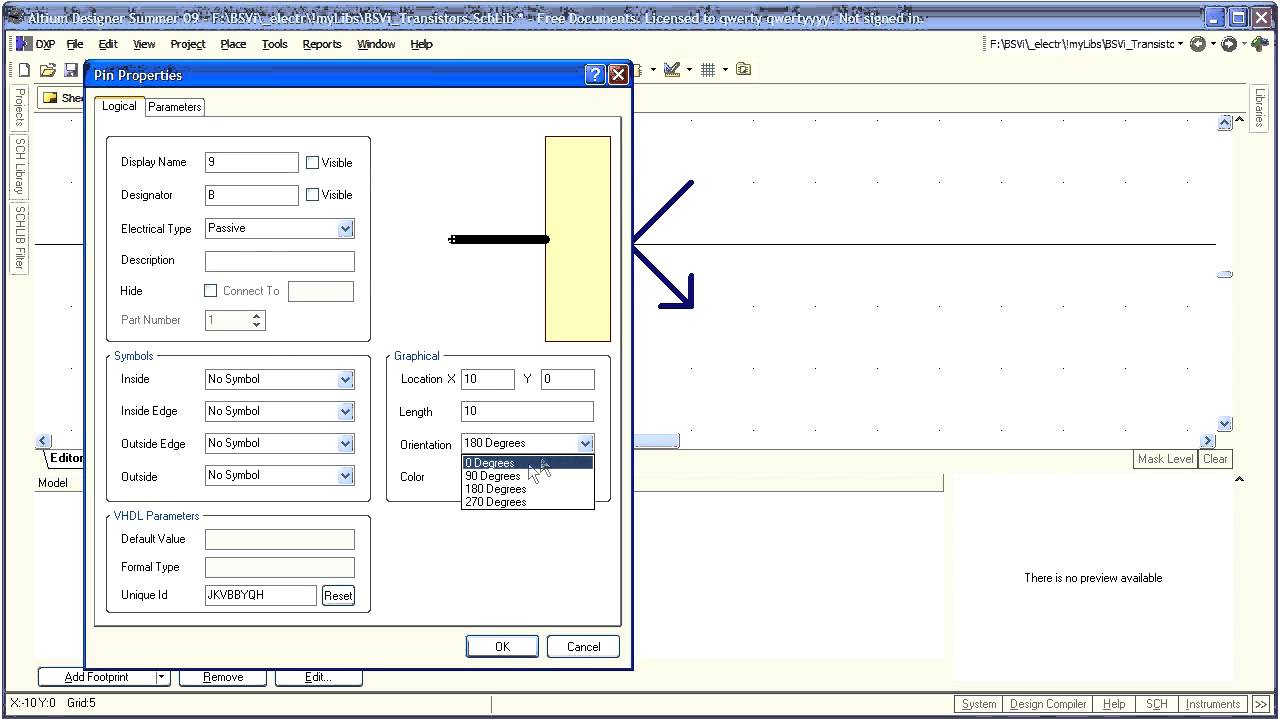Click the navigate back arrow icon
The width and height of the screenshot is (1280, 720).
(x=1197, y=44)
